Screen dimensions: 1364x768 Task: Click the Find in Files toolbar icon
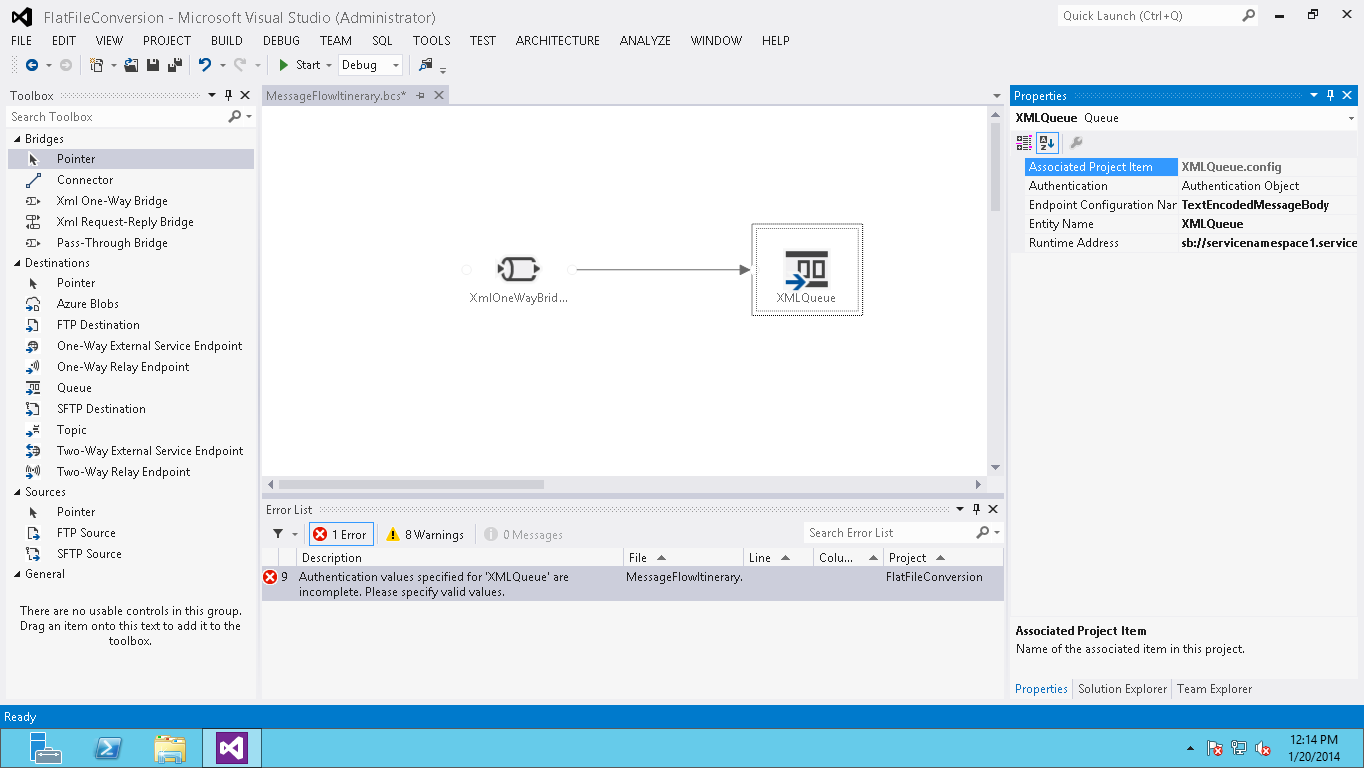pos(426,65)
